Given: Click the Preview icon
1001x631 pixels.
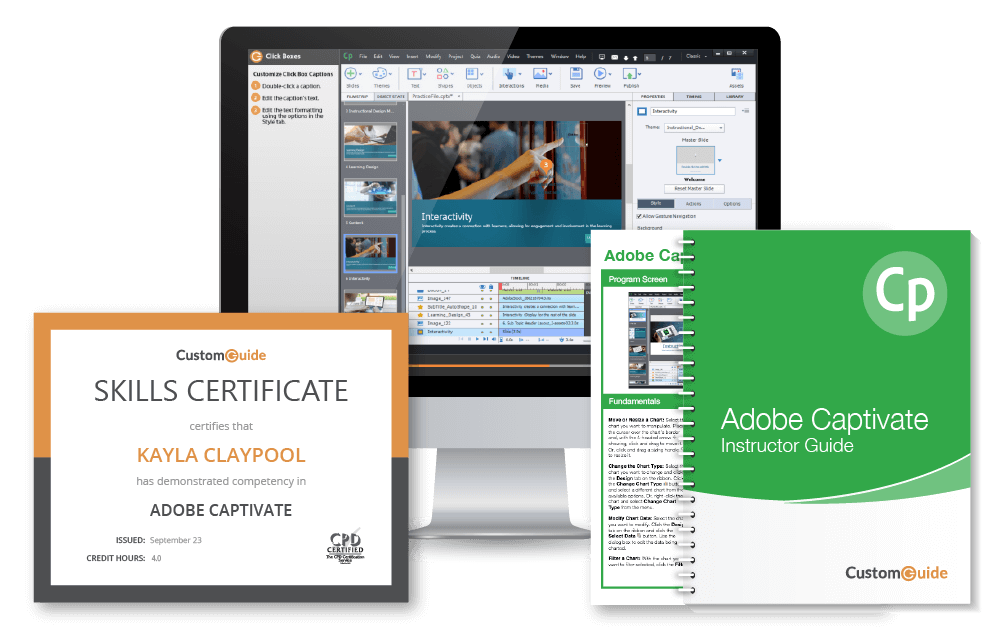Looking at the screenshot, I should [600, 74].
